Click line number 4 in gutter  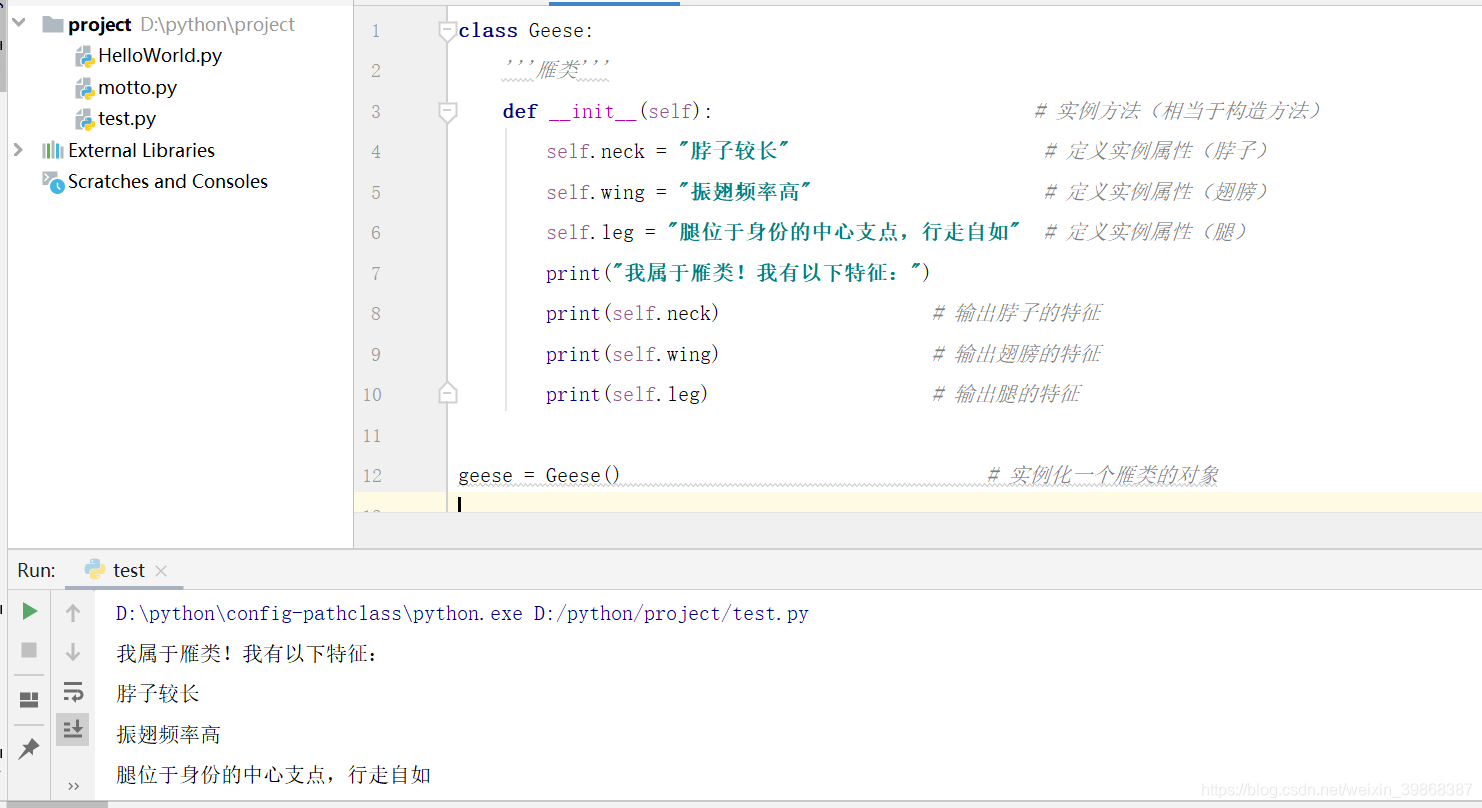coord(376,152)
